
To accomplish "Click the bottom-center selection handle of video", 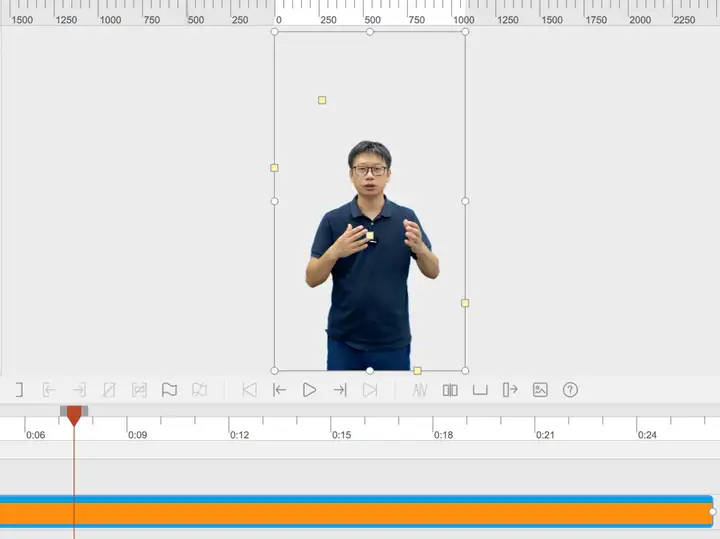I will [x=370, y=371].
